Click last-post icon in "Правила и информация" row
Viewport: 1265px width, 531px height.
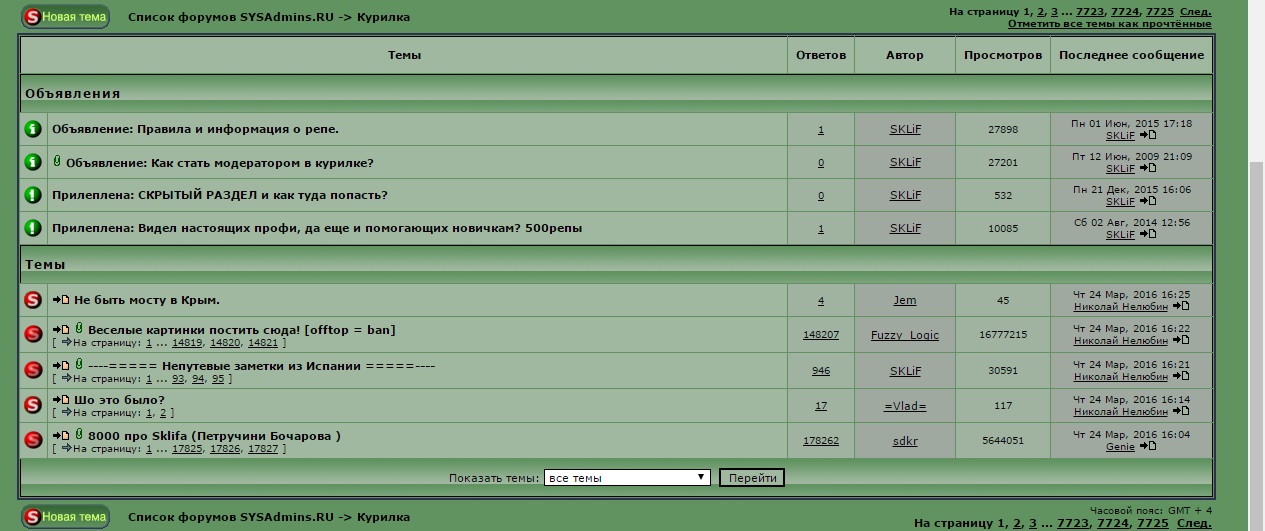(1148, 135)
